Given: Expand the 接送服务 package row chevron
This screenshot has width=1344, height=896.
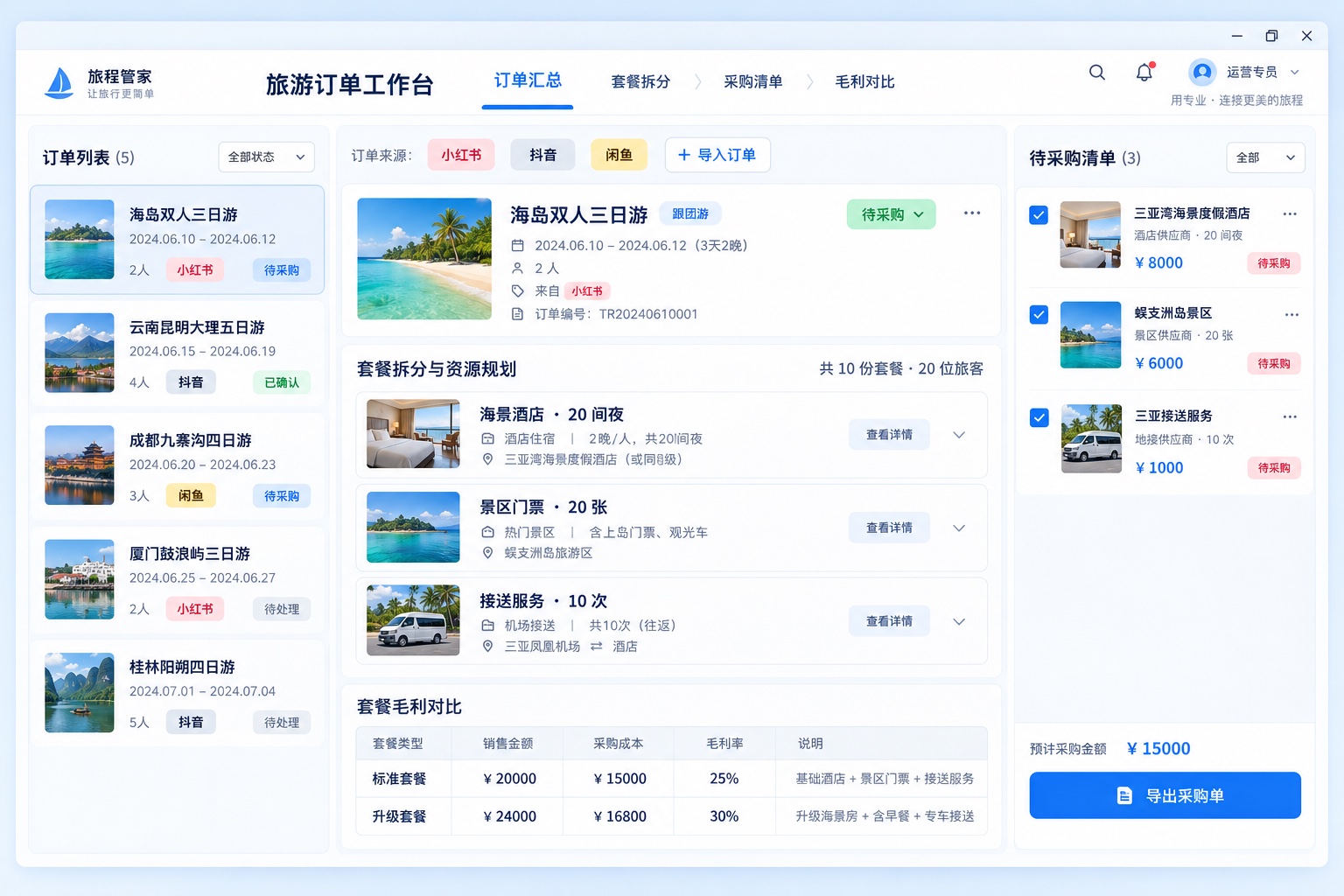Looking at the screenshot, I should point(959,622).
